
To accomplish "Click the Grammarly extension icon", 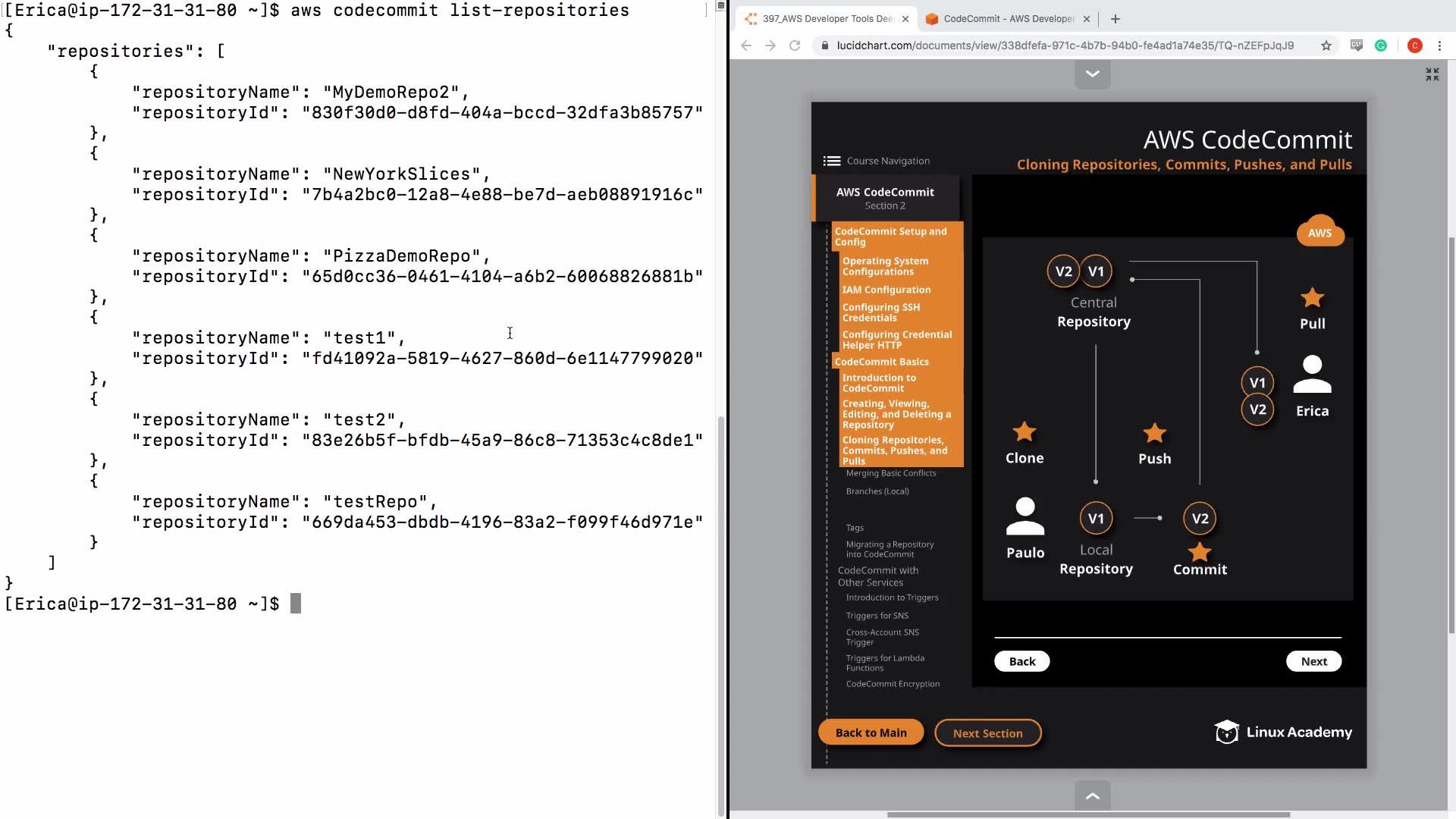I will tap(1381, 45).
